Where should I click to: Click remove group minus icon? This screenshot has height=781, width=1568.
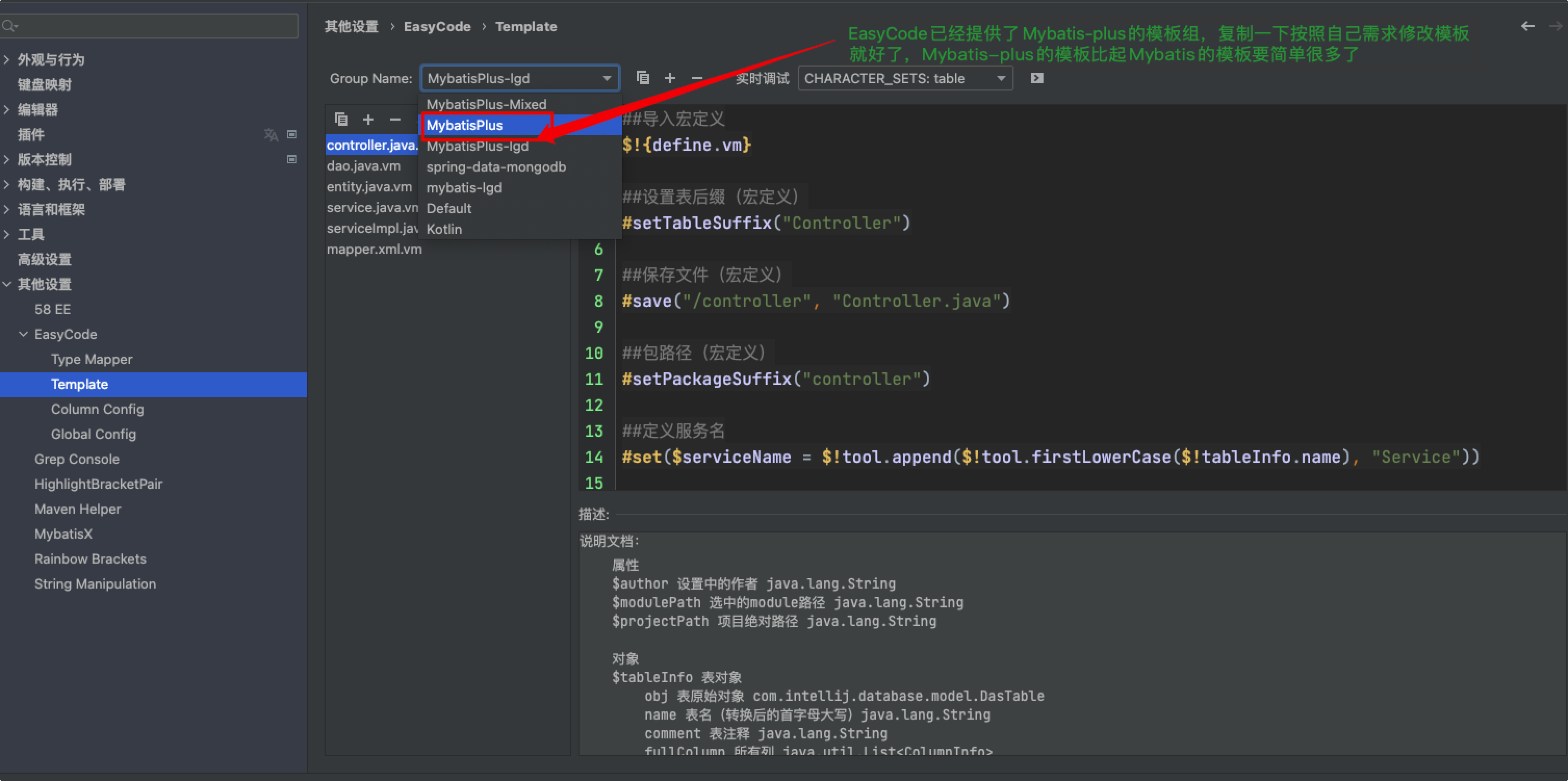[x=697, y=78]
